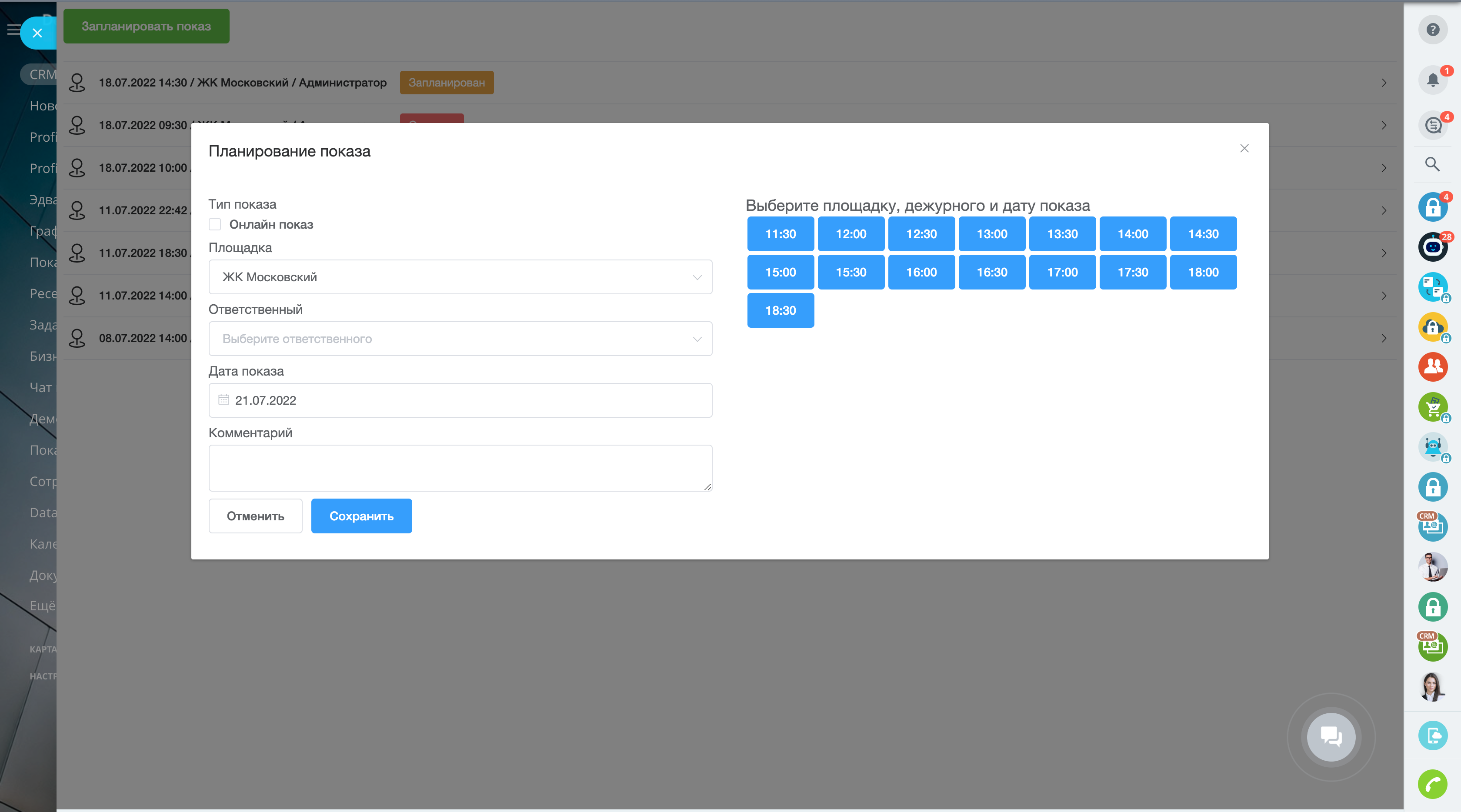
Task: Pick the 16:00 time slot
Action: (921, 272)
